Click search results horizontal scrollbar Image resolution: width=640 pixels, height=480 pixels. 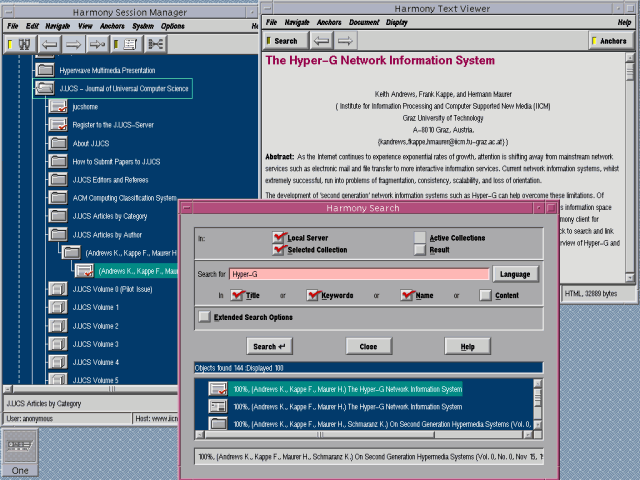tap(364, 435)
